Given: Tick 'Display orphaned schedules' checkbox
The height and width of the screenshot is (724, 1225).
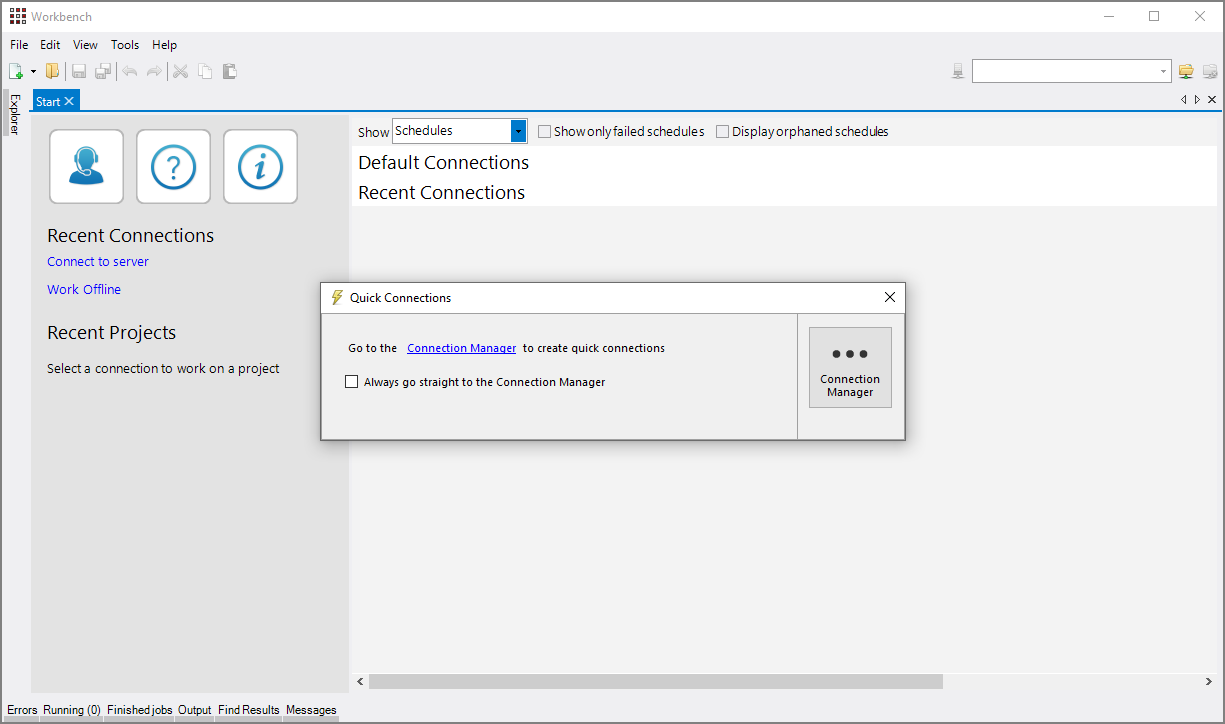Looking at the screenshot, I should click(723, 132).
